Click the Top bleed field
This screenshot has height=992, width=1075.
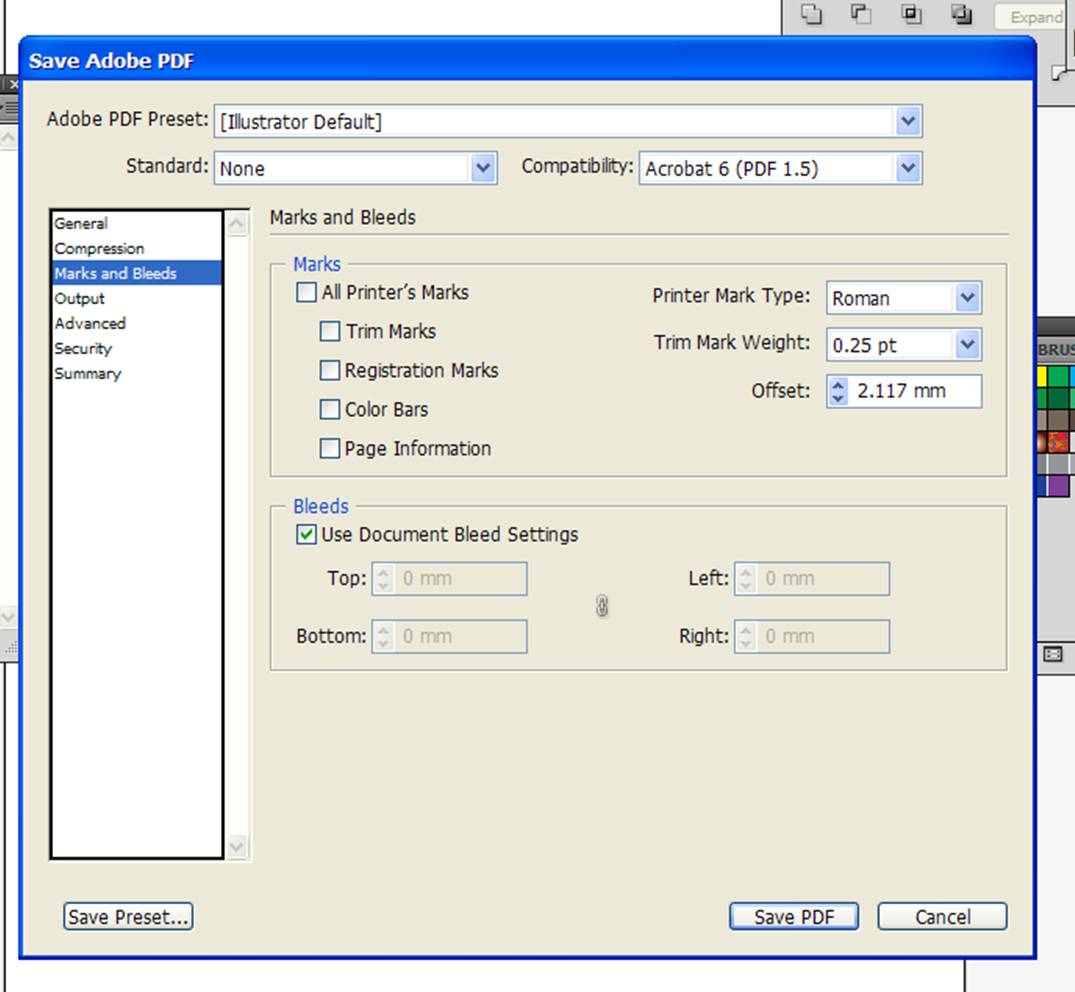click(x=449, y=579)
